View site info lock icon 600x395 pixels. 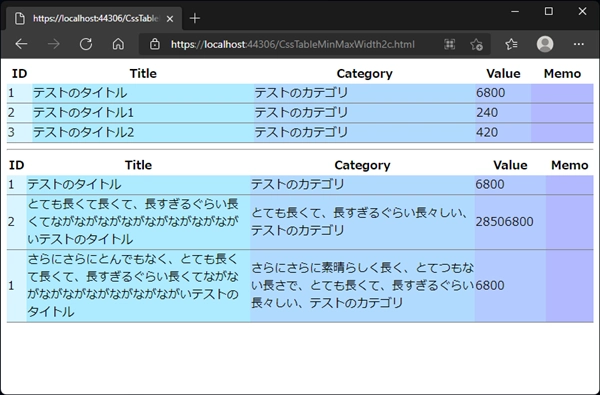tap(155, 44)
